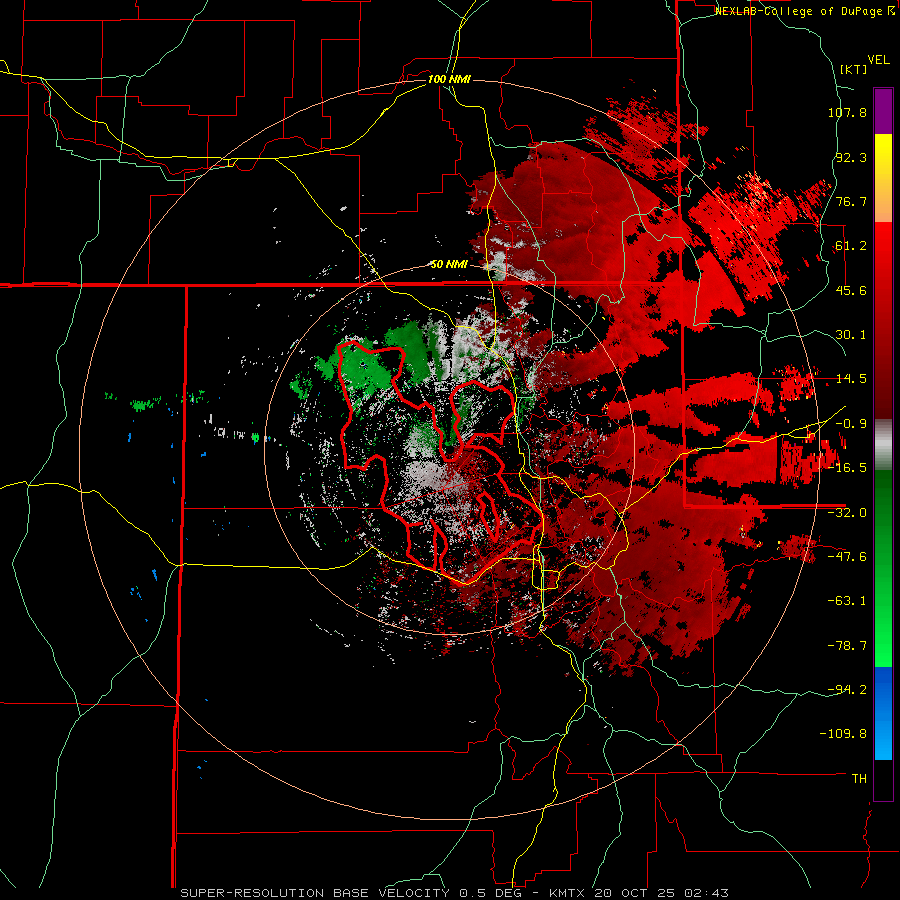Viewport: 900px width, 900px height.
Task: Select the 61.2 velocity scale value
Action: tap(851, 246)
